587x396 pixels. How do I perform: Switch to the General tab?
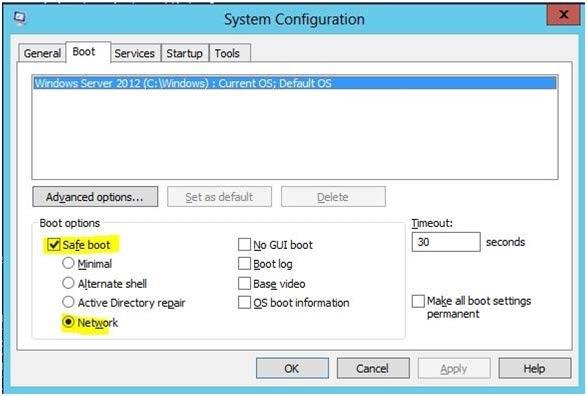point(42,53)
